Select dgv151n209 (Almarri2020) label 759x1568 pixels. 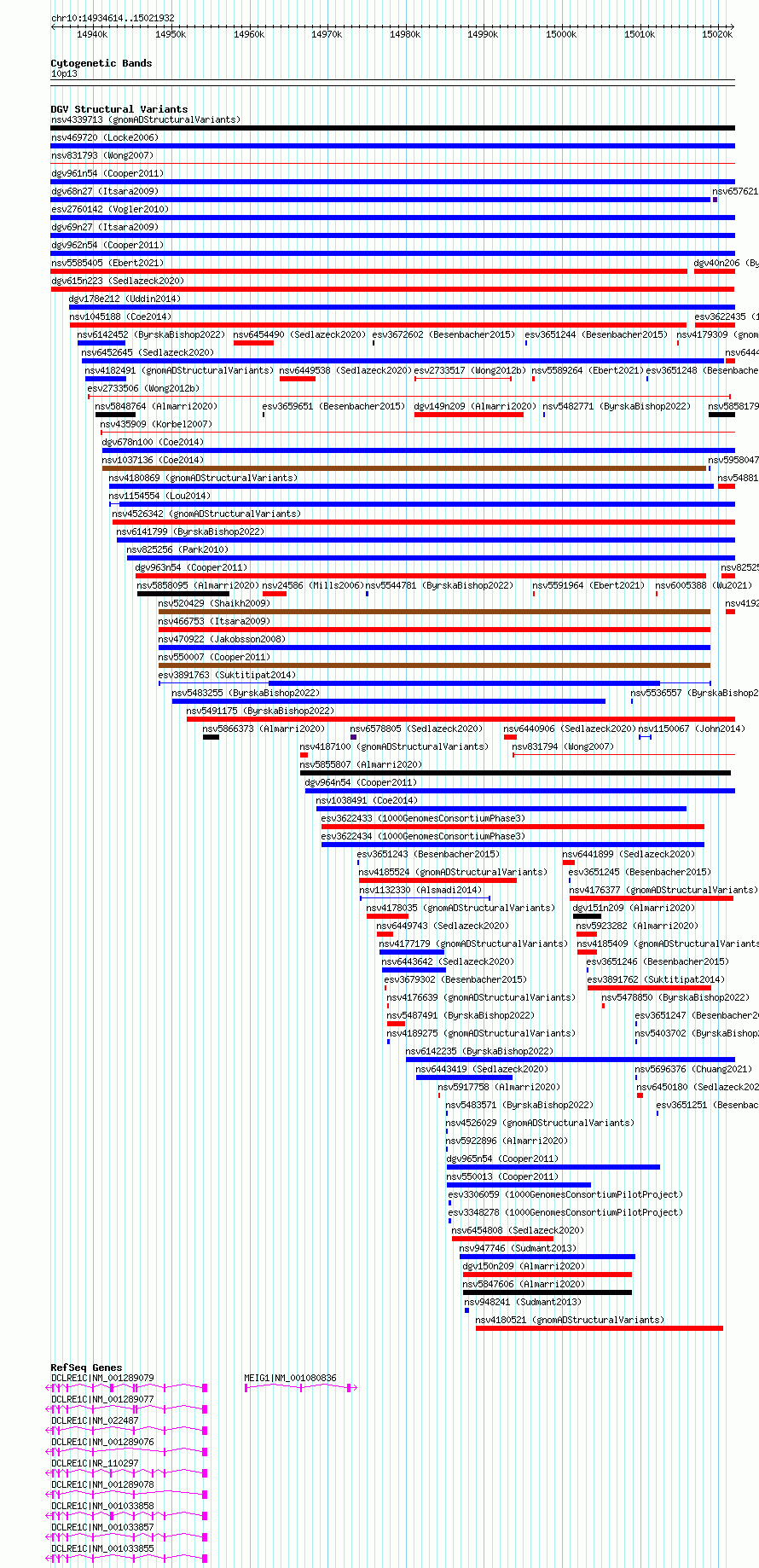pos(634,908)
